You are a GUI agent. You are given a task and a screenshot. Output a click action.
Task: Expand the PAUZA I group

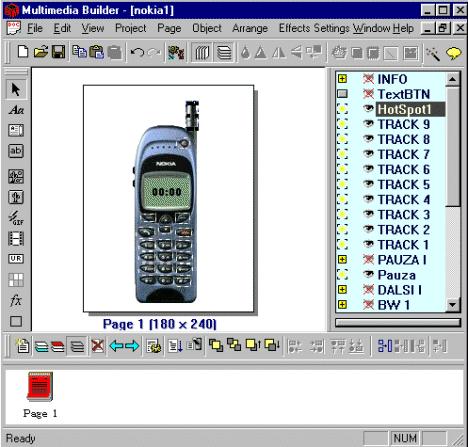tap(342, 259)
